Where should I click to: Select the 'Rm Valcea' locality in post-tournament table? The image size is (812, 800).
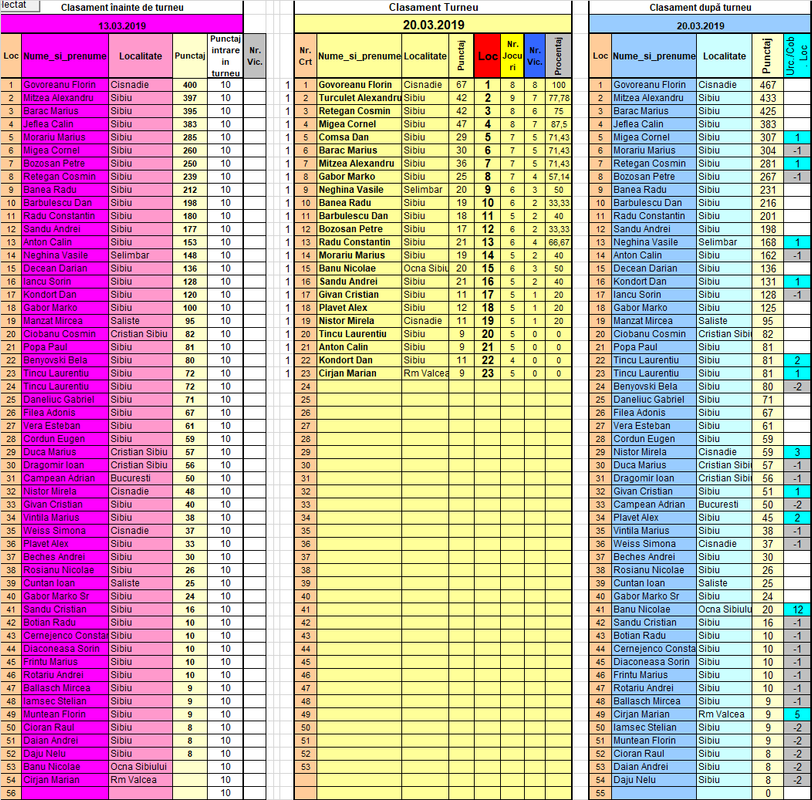pos(724,715)
